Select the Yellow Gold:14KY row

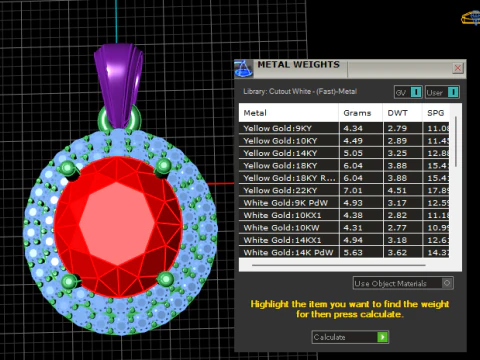344,153
